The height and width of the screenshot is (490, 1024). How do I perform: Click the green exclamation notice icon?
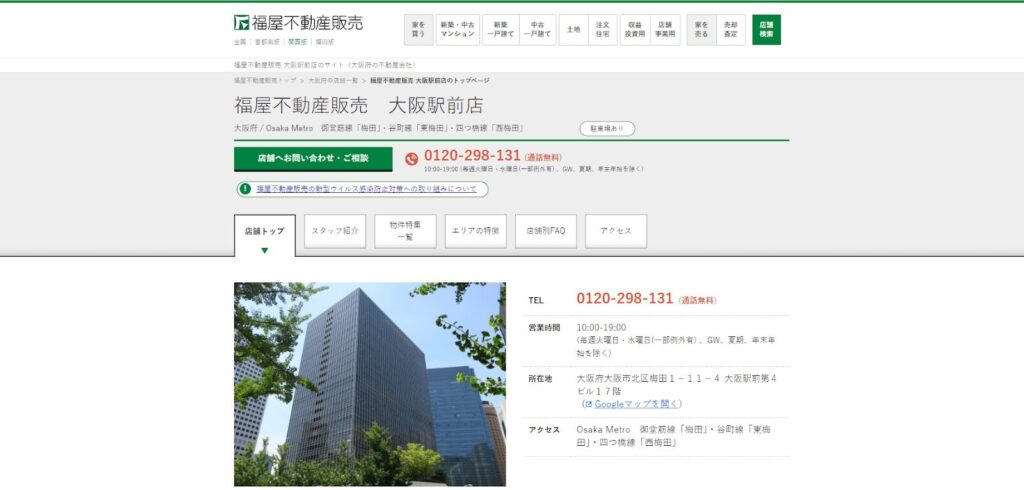[245, 189]
